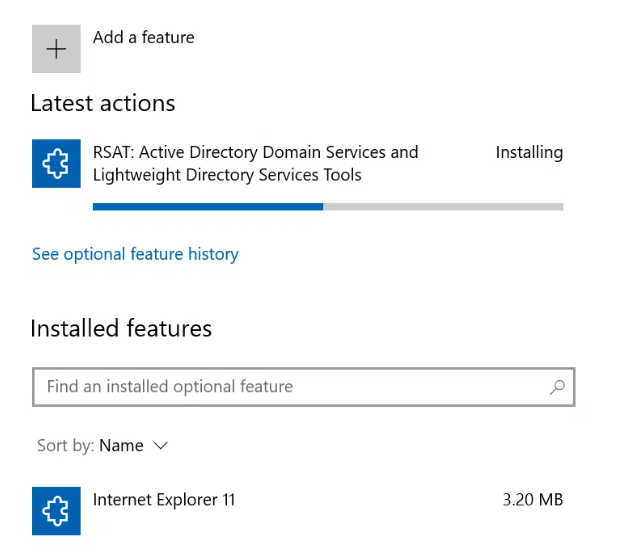Click the blue filled part of the progress bar
The width and height of the screenshot is (642, 555).
click(x=207, y=207)
